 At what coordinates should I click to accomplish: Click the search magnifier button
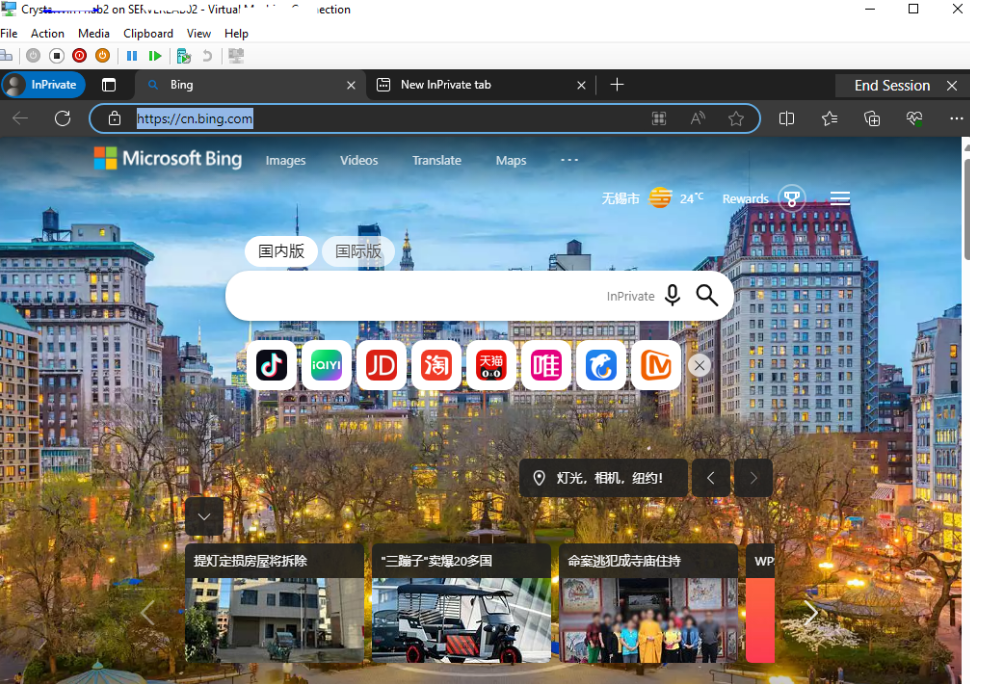(x=707, y=295)
